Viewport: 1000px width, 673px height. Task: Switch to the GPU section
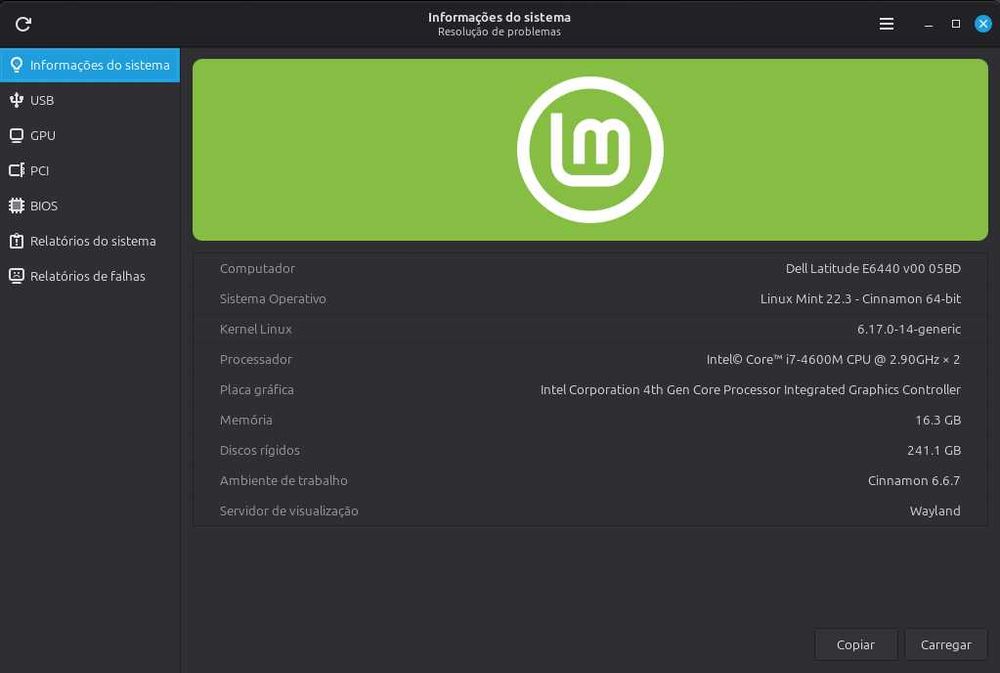(x=90, y=135)
